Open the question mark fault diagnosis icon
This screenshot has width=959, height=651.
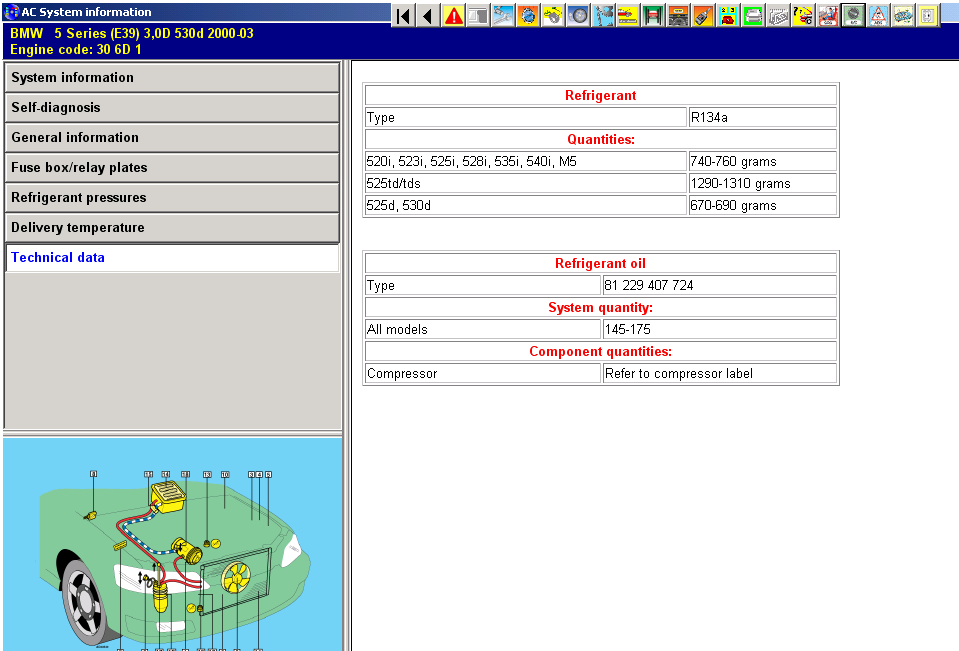804,16
